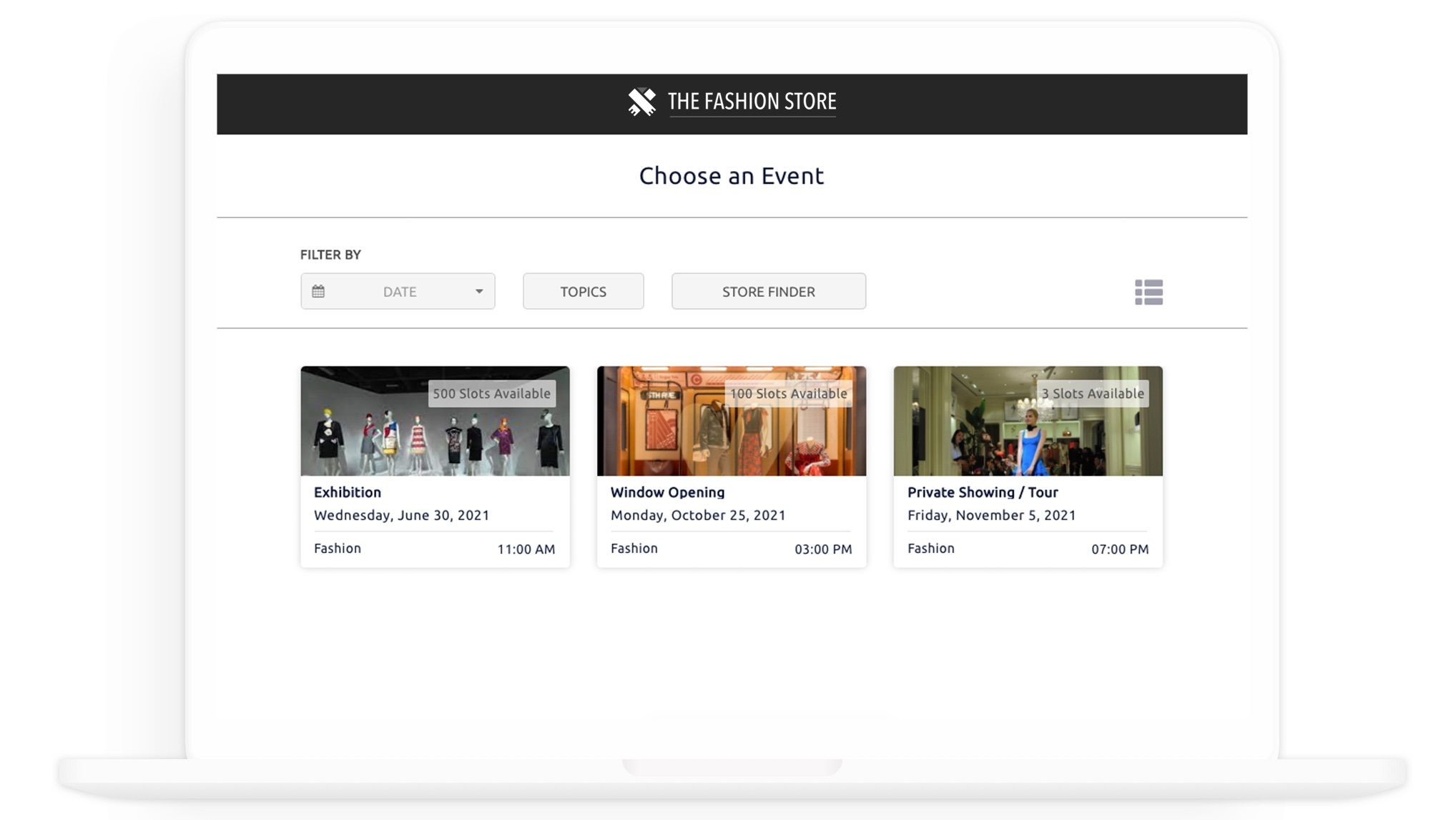Click the 11:00 AM time on Exhibition
1456x820 pixels.
(x=526, y=550)
